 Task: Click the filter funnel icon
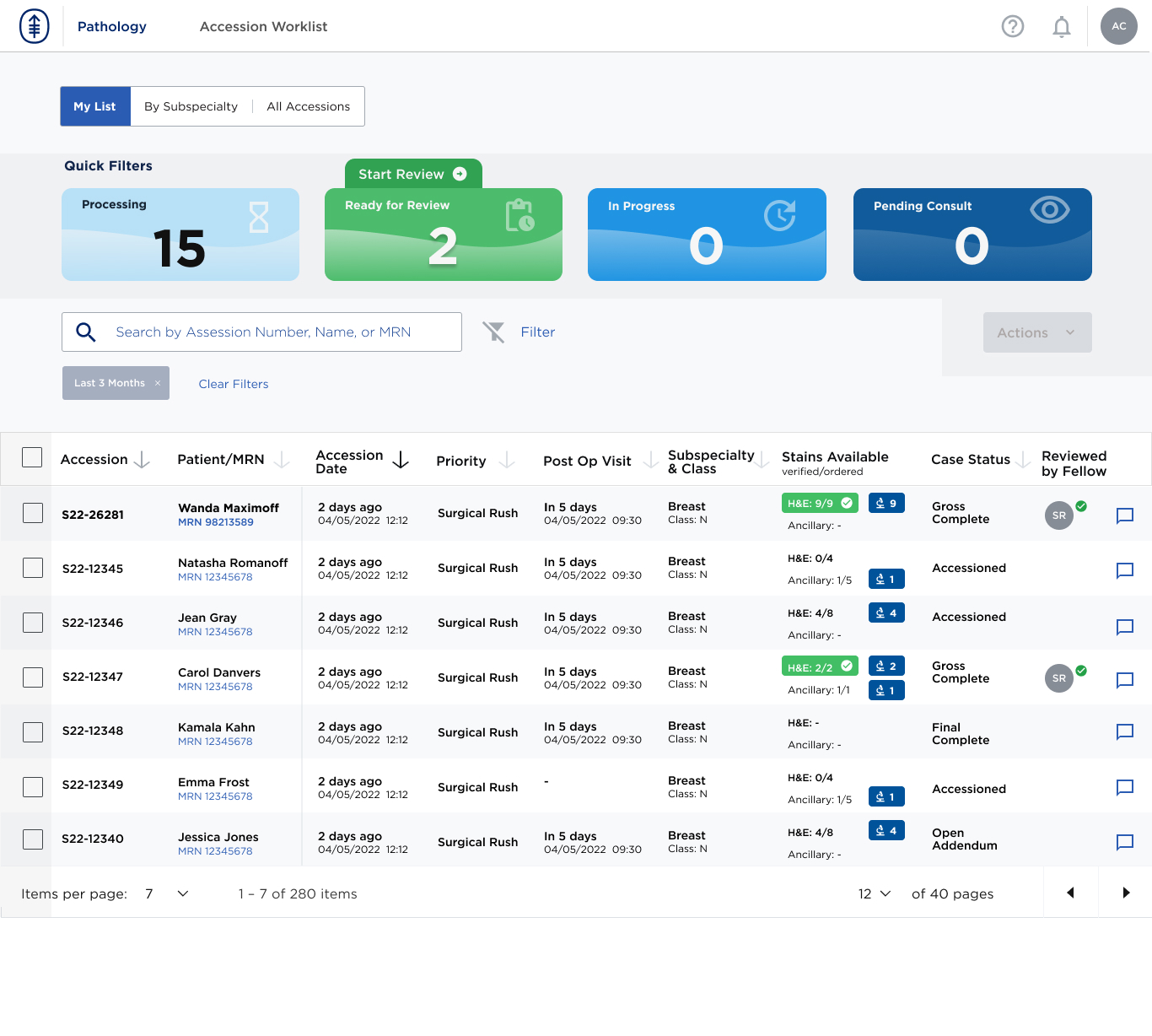[493, 332]
